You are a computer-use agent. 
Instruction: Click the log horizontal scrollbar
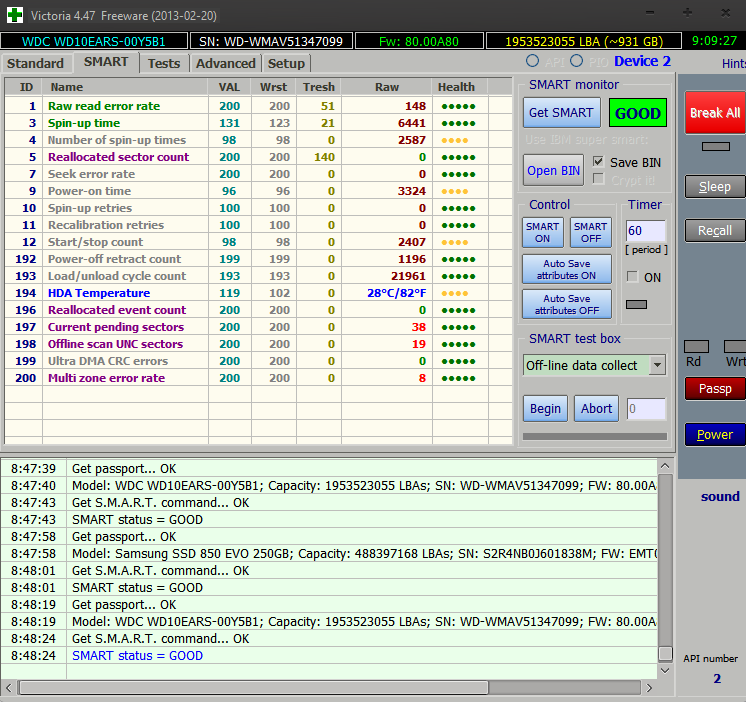click(x=253, y=687)
